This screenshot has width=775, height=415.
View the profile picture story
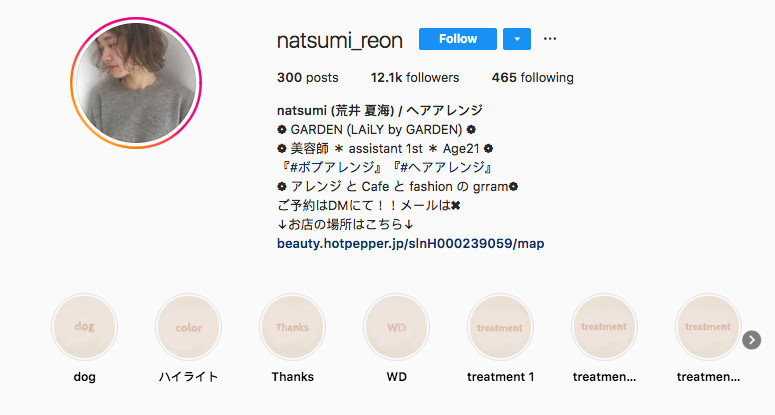(136, 83)
